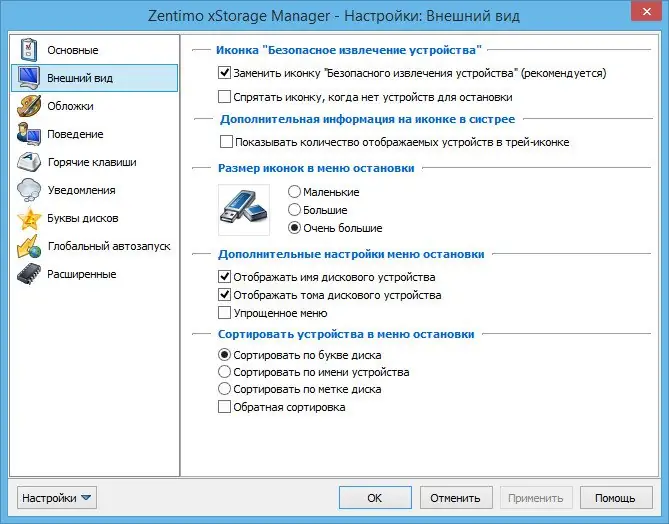This screenshot has height=524, width=669.
Task: Select the Глобальный автозапуск icon
Action: [28, 246]
